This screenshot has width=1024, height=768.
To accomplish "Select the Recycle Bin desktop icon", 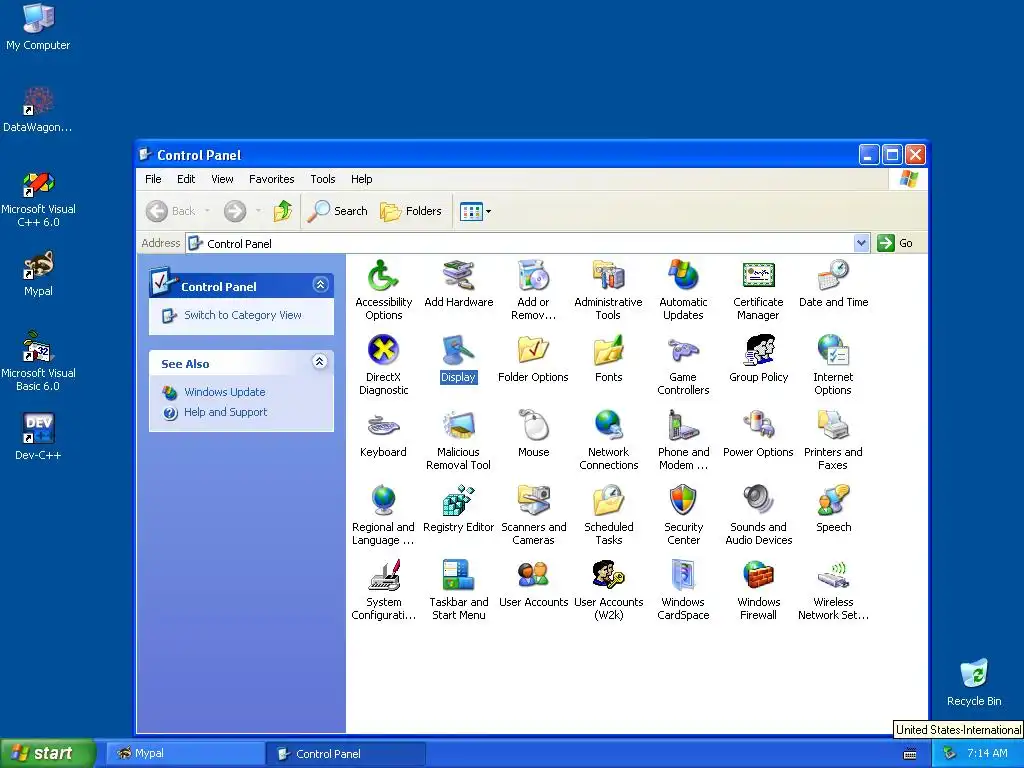I will [974, 682].
